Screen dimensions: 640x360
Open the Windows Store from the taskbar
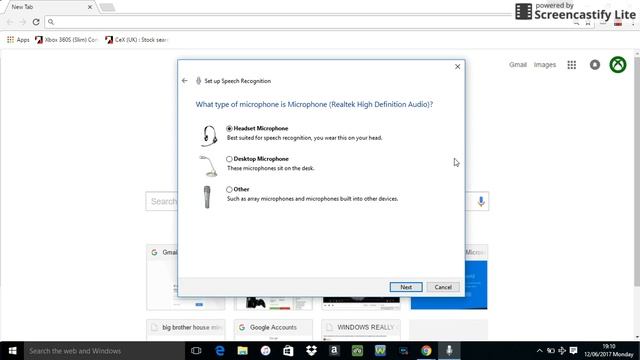coord(288,351)
